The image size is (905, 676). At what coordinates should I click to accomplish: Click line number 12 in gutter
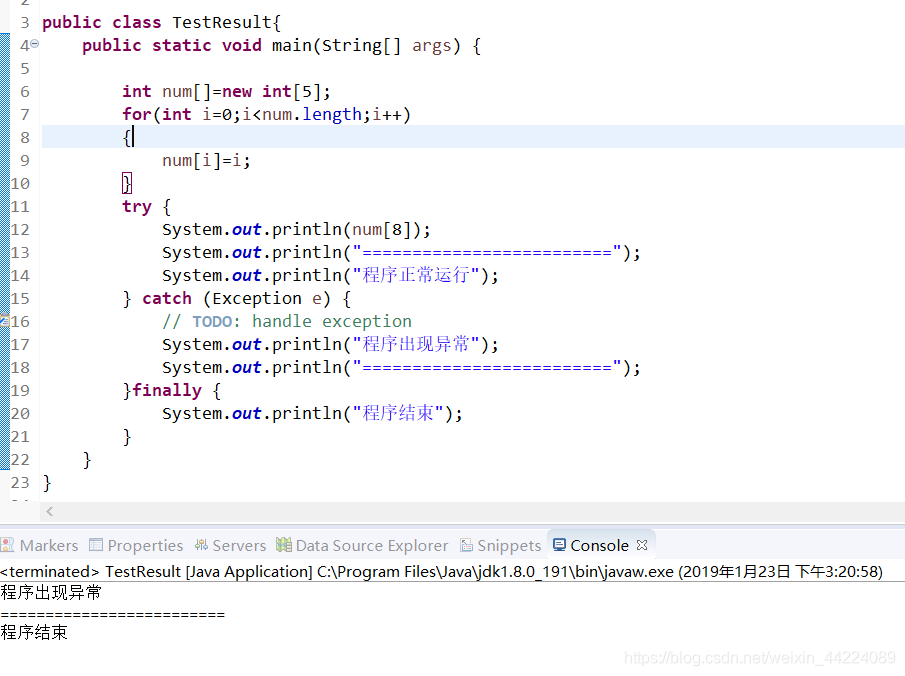(20, 230)
